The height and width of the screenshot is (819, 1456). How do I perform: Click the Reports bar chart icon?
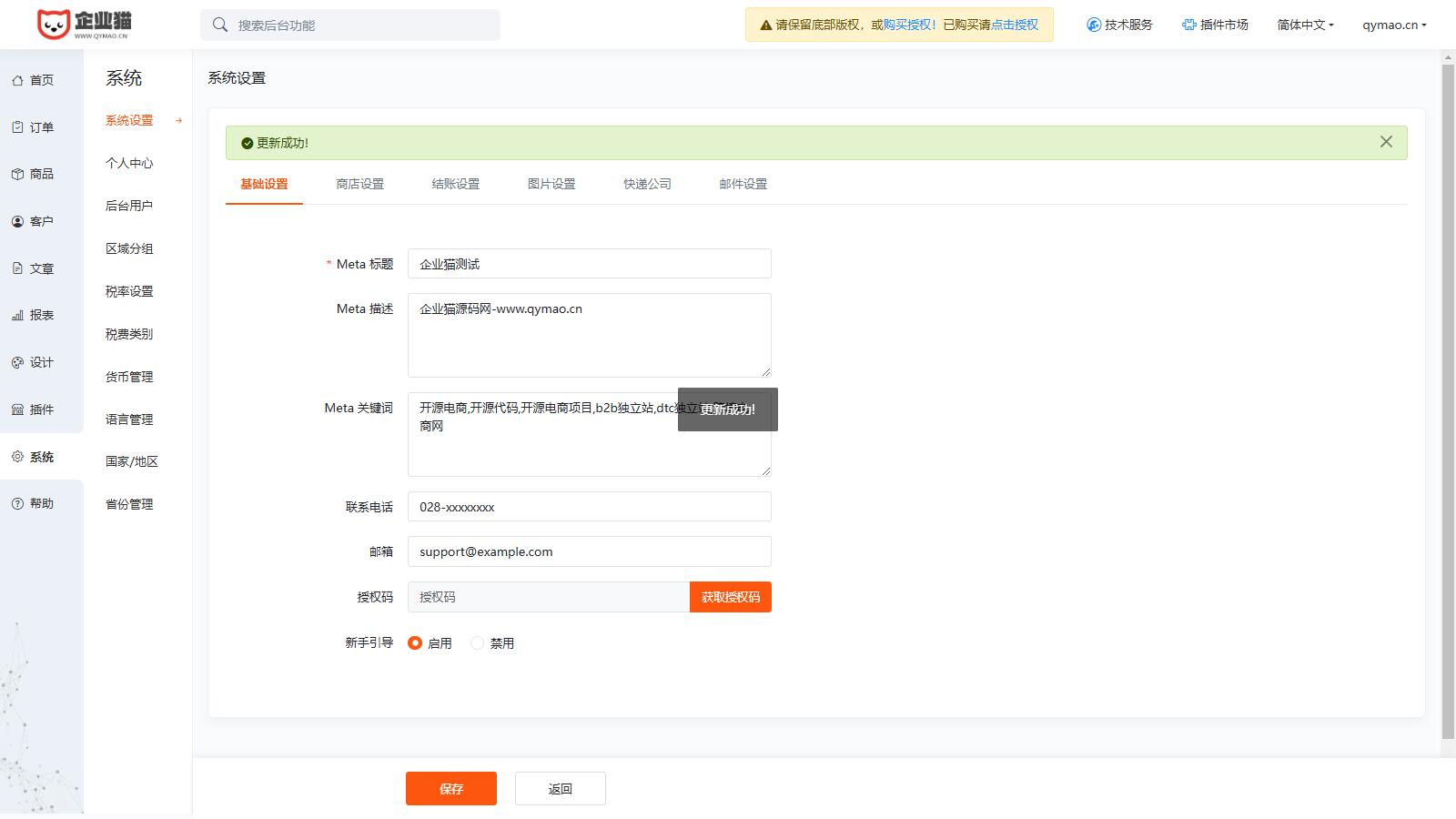pos(17,315)
